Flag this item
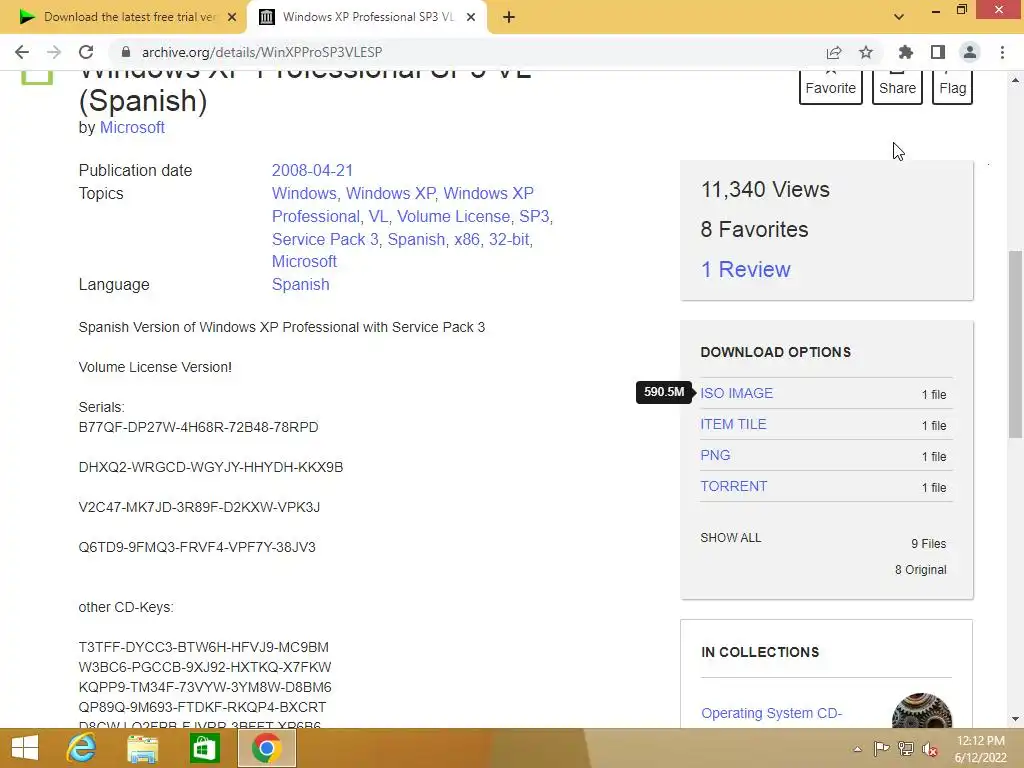This screenshot has width=1024, height=768. [953, 88]
